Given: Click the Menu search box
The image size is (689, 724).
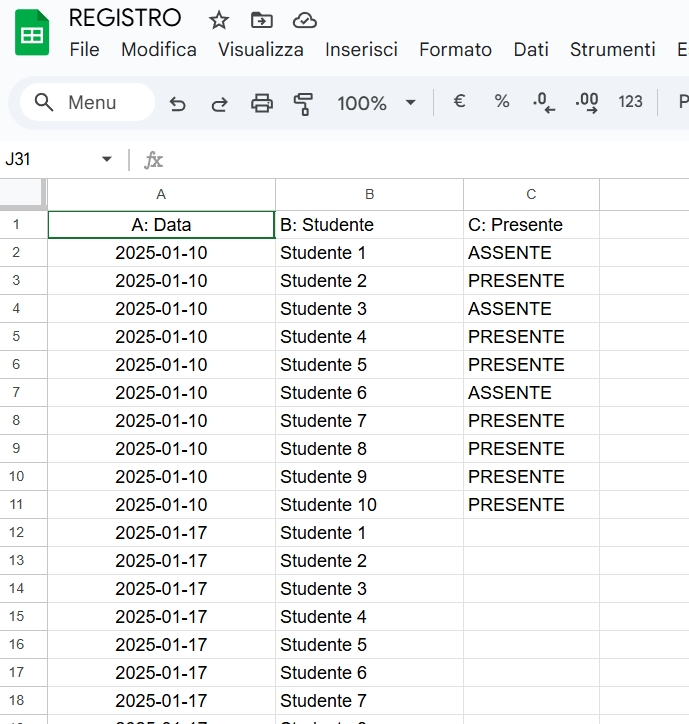Looking at the screenshot, I should point(88,102).
